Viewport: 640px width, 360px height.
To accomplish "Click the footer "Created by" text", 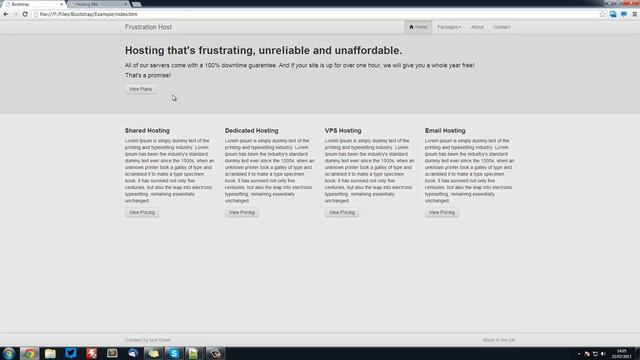I will (x=148, y=340).
